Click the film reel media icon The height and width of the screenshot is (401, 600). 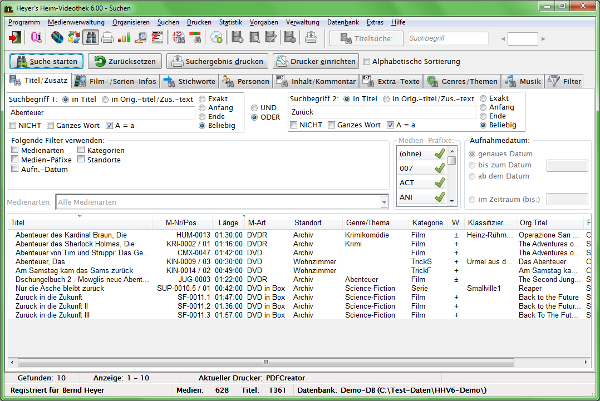pyautogui.click(x=58, y=39)
